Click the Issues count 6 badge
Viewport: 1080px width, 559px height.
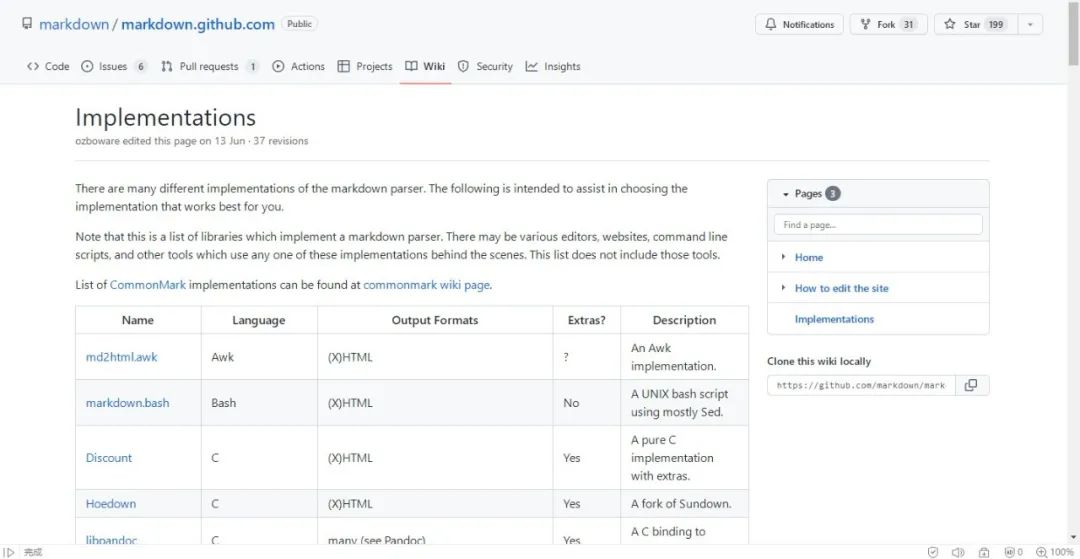coord(141,67)
